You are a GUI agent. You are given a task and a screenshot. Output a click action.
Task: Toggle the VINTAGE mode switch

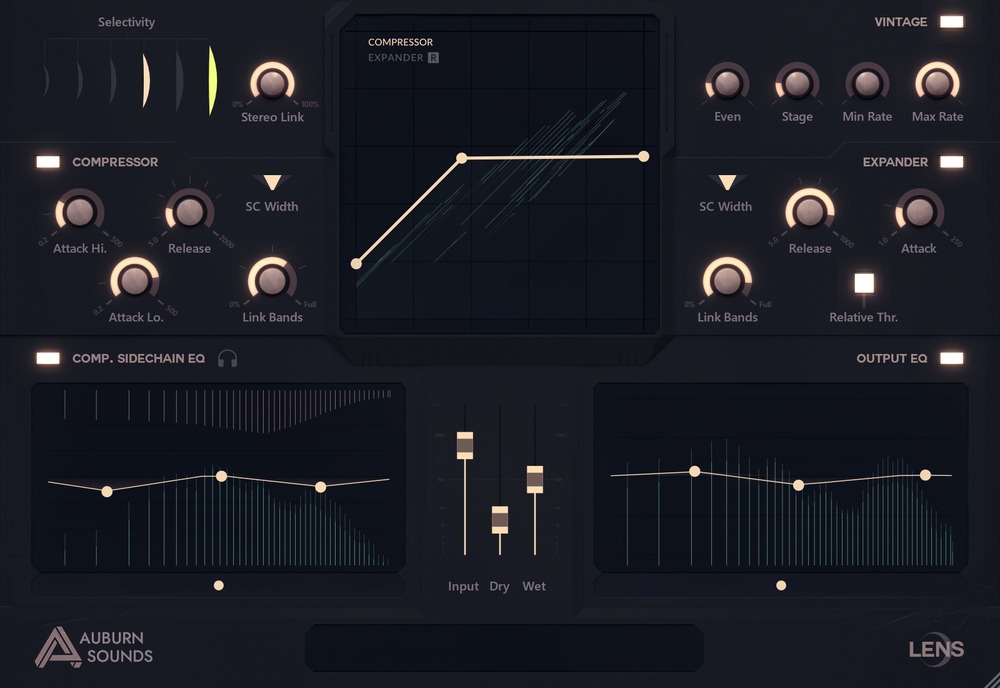(x=951, y=22)
